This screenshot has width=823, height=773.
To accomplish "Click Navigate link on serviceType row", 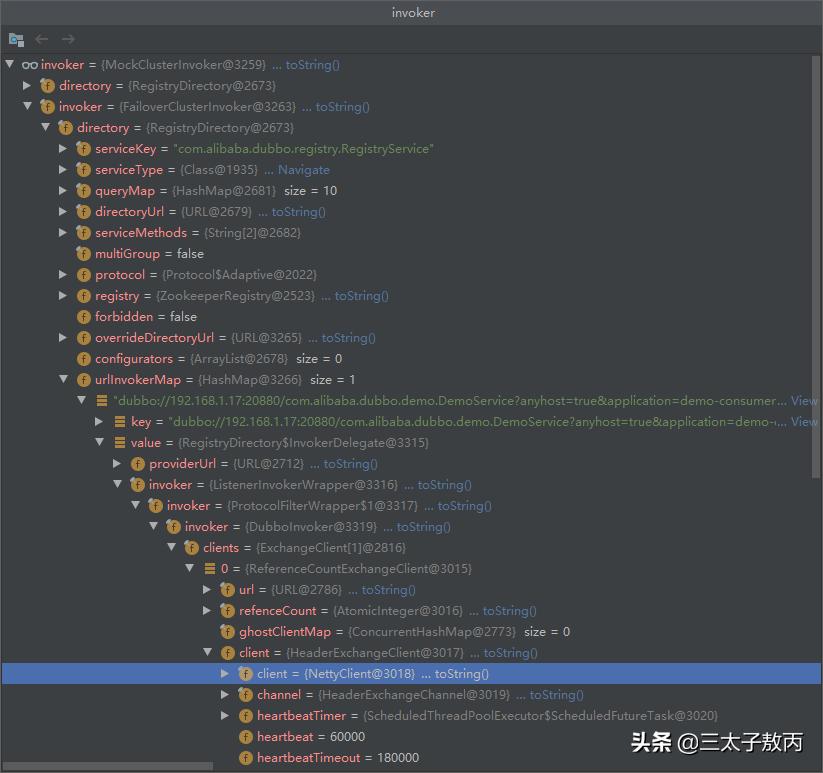I will pyautogui.click(x=304, y=170).
